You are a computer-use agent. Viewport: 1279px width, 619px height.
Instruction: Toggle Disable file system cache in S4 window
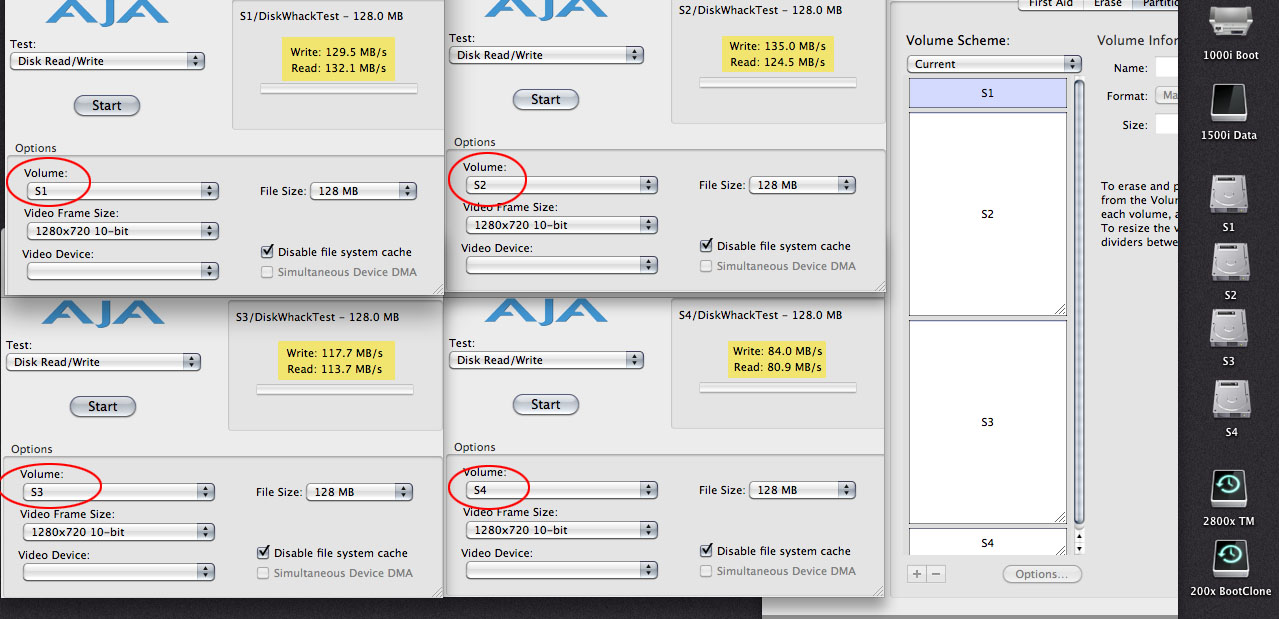point(707,551)
